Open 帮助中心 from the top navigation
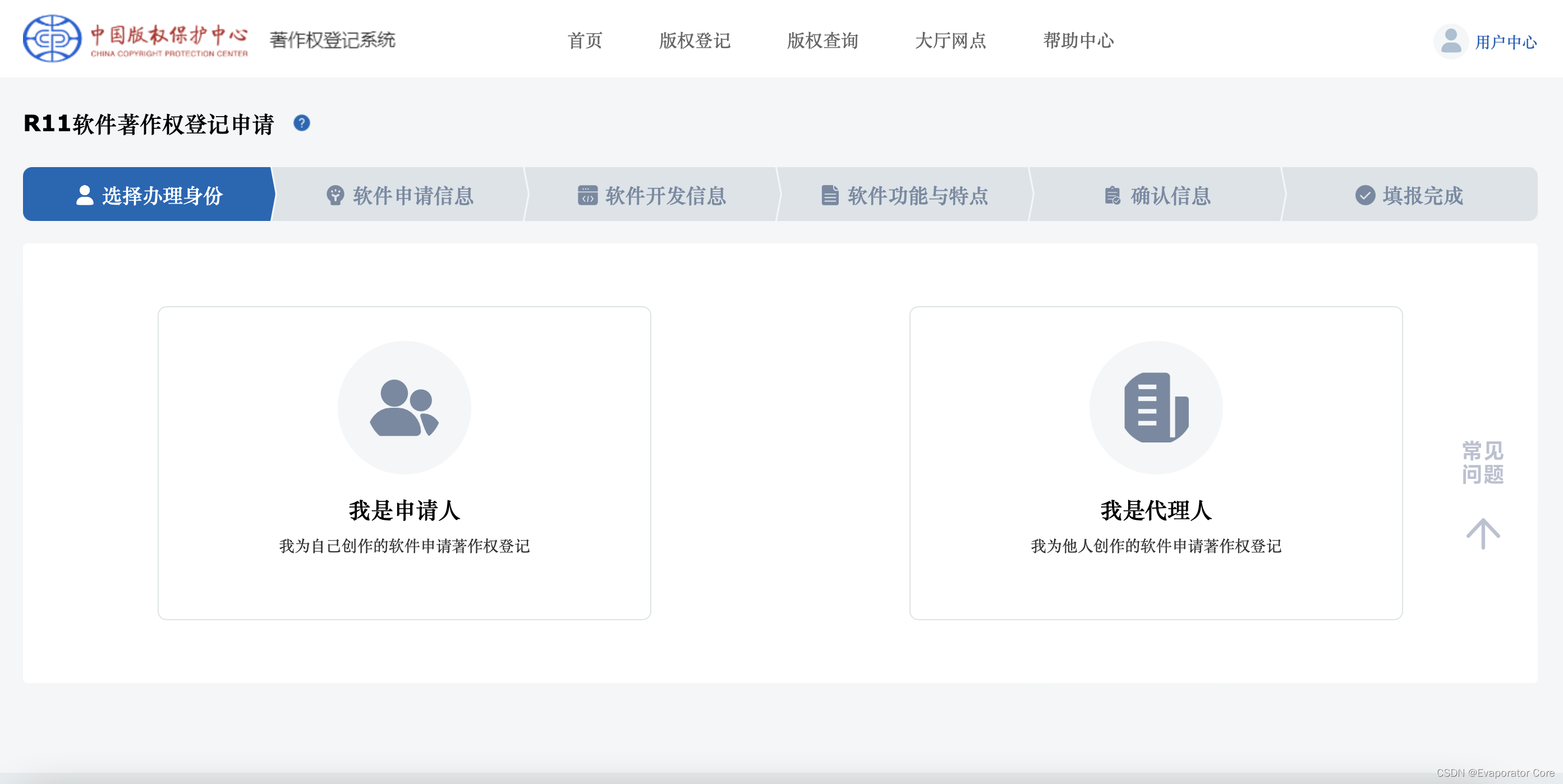The image size is (1563, 784). (x=1078, y=40)
